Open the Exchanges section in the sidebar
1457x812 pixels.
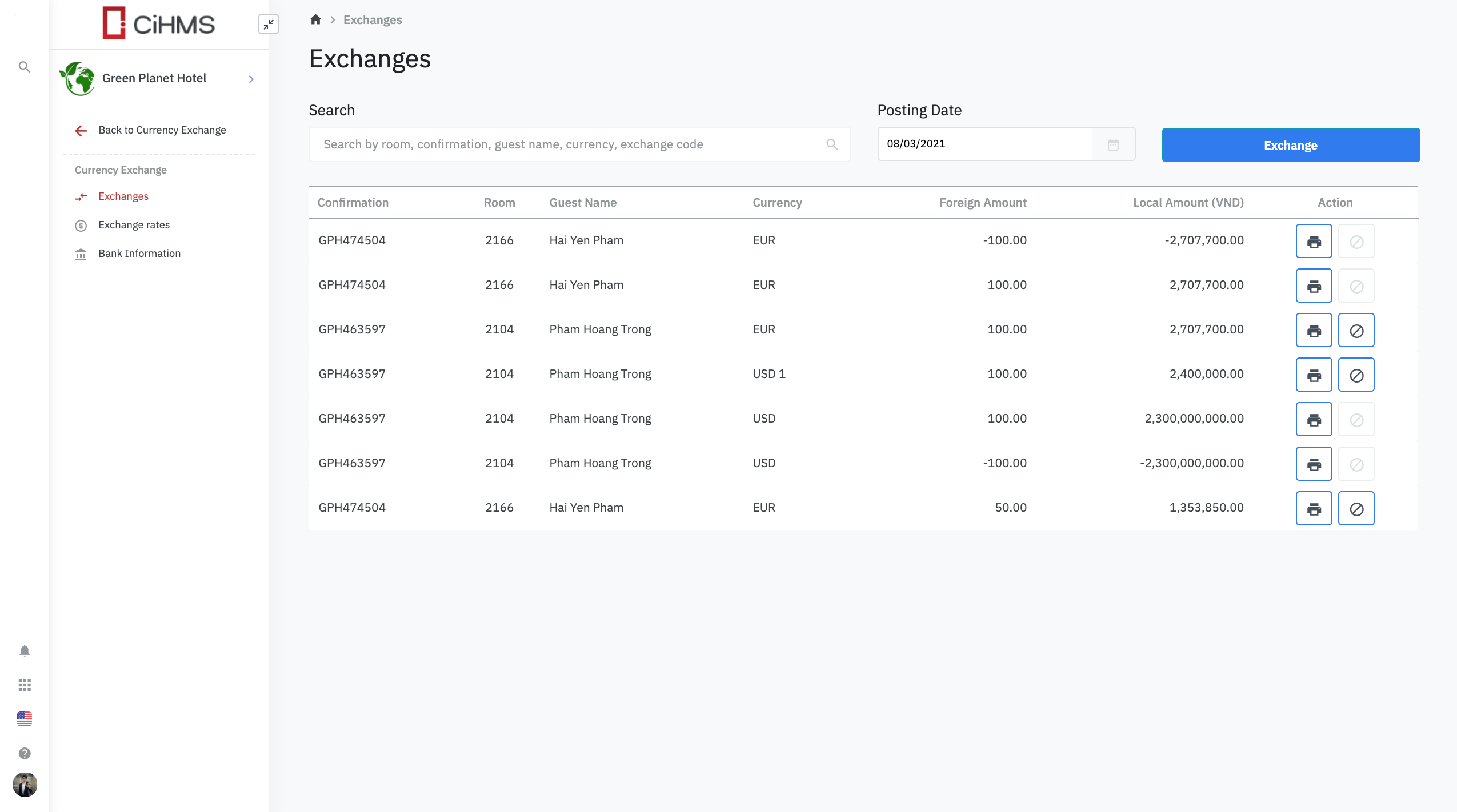pos(123,196)
